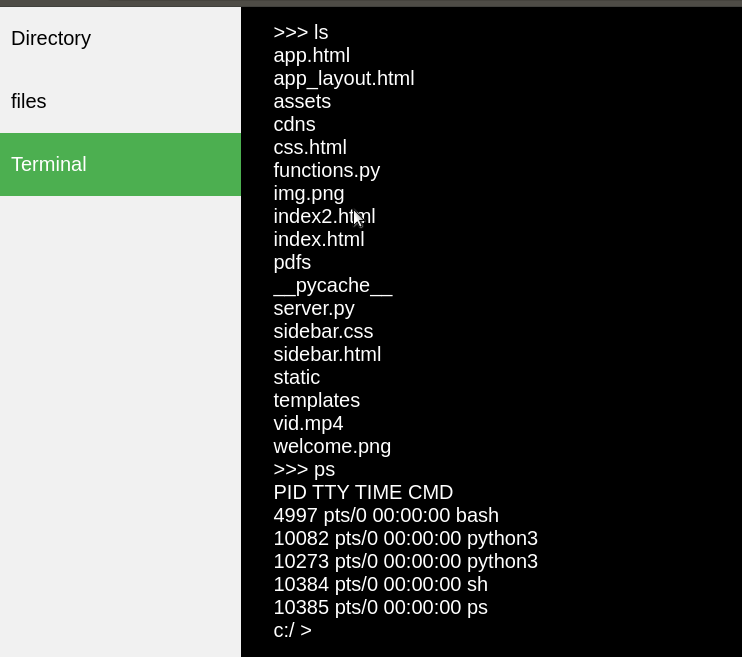Switch to the Terminal sidebar tab
Viewport: 742px width, 657px height.
coord(120,164)
